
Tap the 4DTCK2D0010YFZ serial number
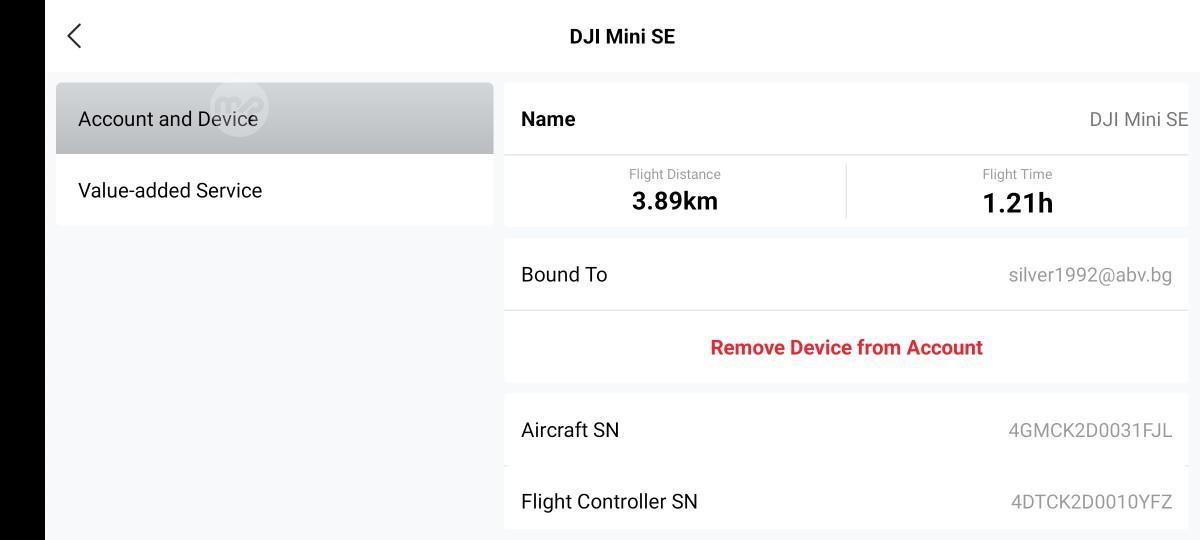coord(1090,502)
